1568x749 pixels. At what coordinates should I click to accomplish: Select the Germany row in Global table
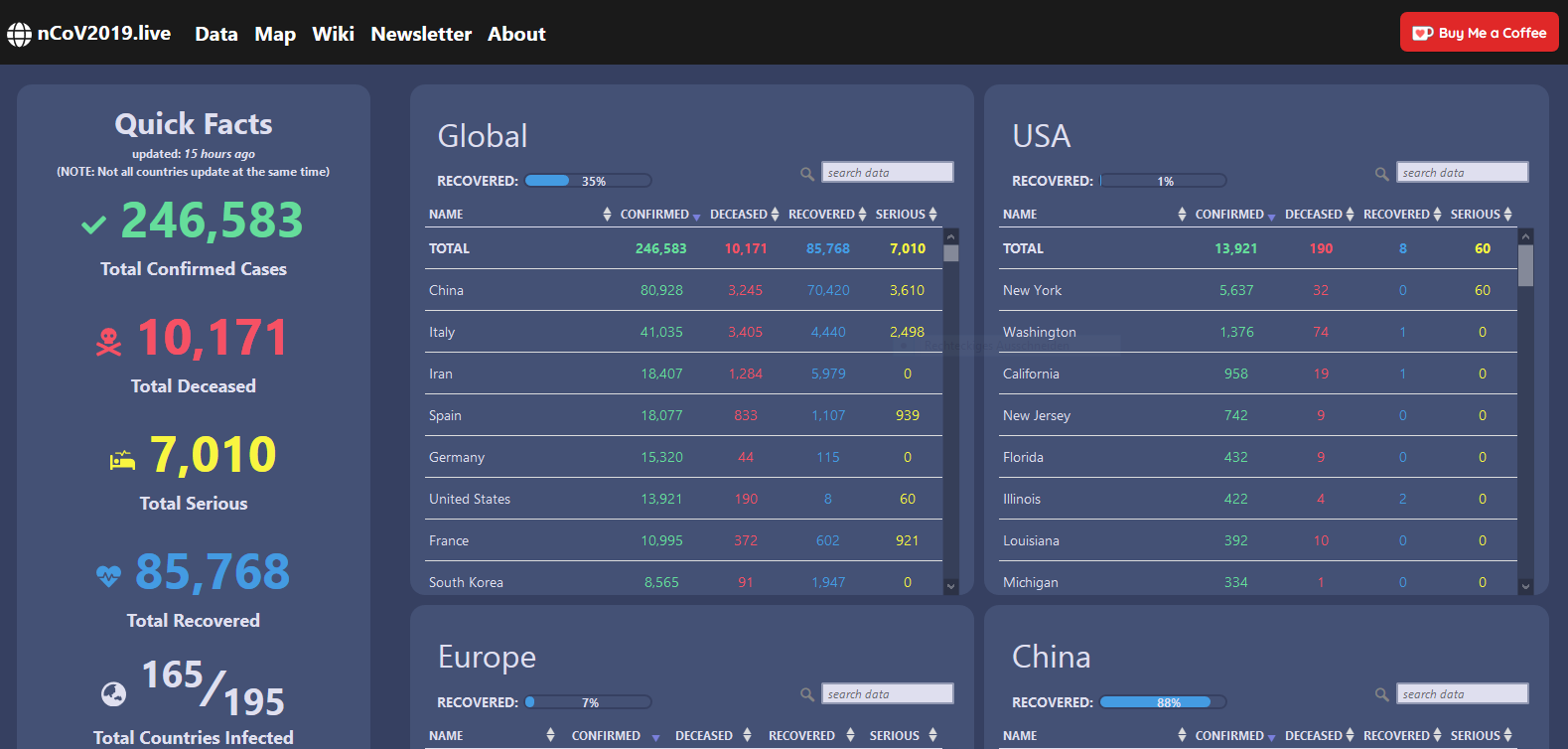pyautogui.click(x=683, y=457)
